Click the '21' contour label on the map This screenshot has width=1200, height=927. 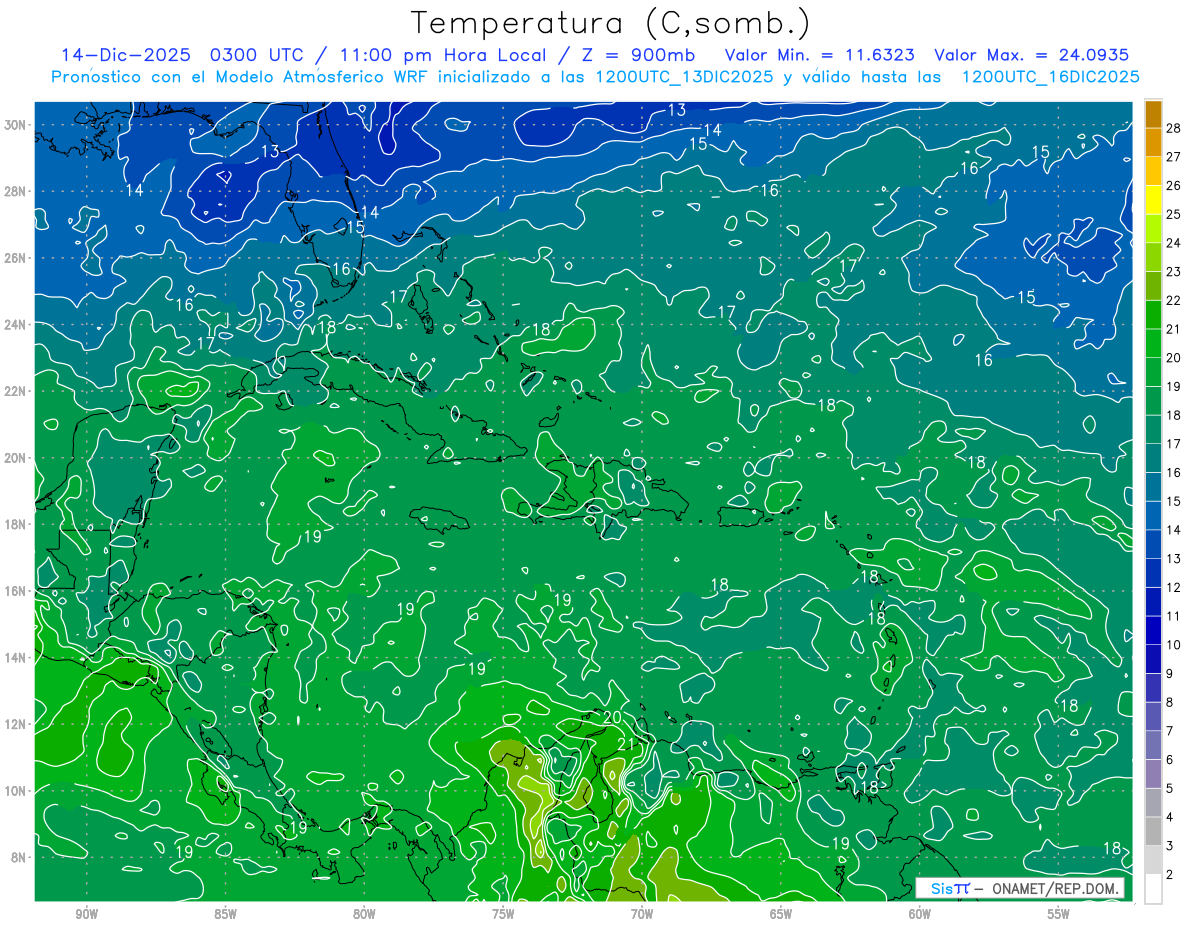(627, 745)
